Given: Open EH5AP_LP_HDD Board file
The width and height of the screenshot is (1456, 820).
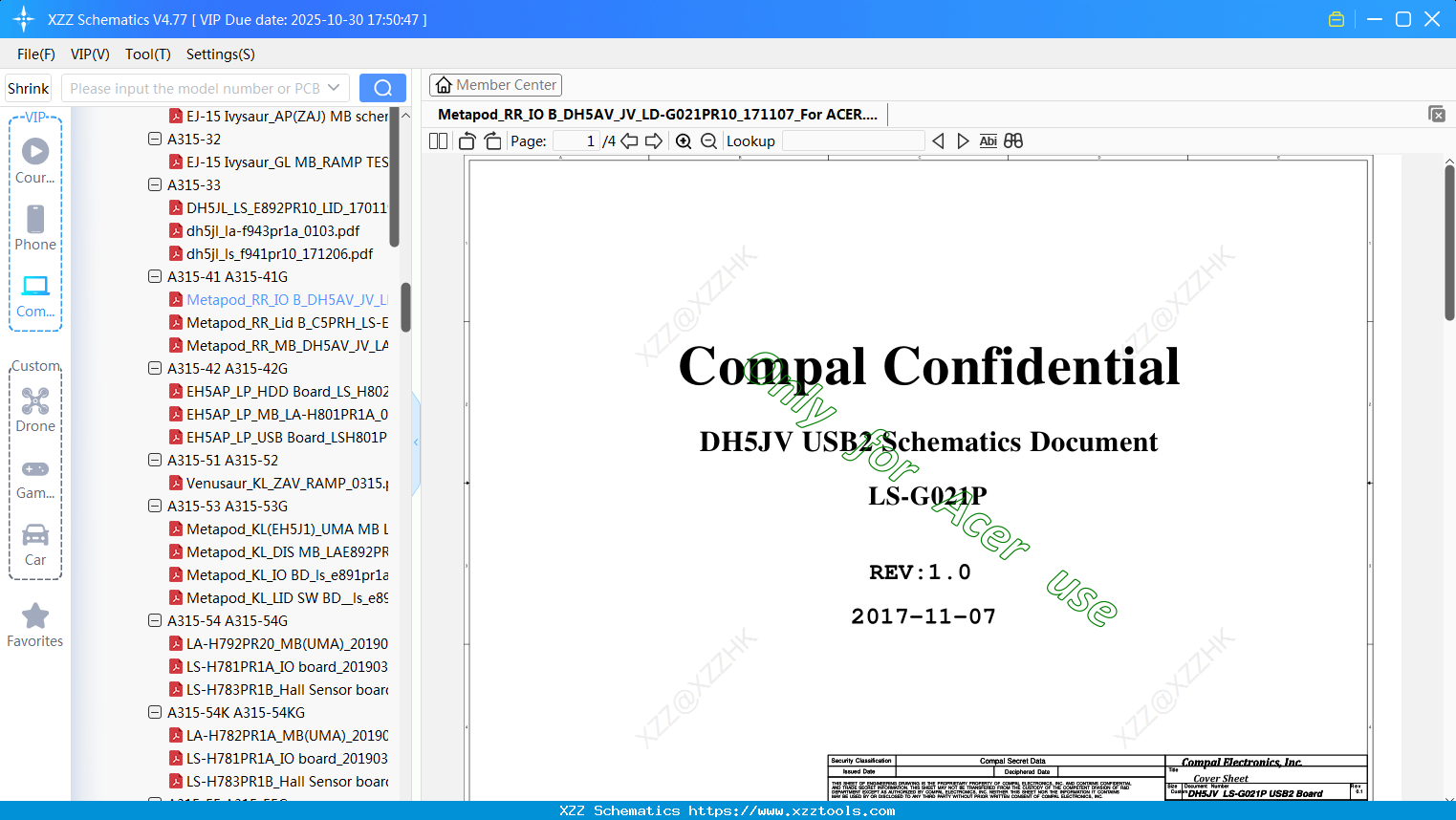Looking at the screenshot, I should click(279, 391).
